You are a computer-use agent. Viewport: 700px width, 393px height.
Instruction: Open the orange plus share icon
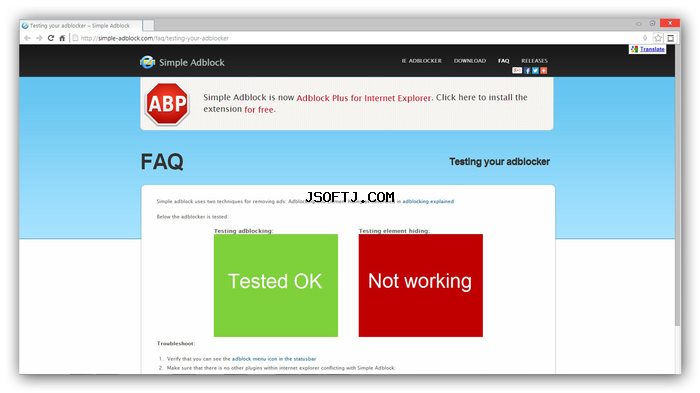544,71
